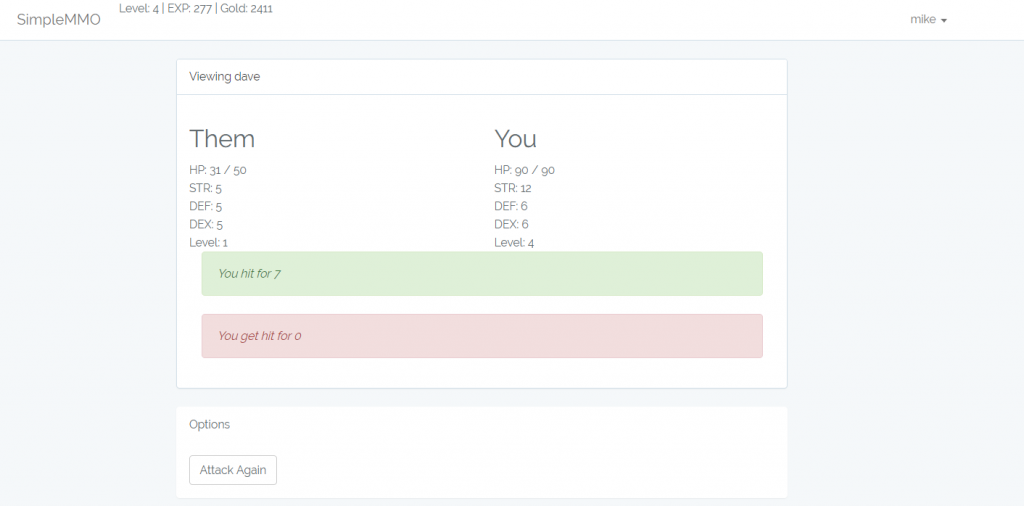Click the 'Them' heading
Screen dimensions: 1024x506
222,138
